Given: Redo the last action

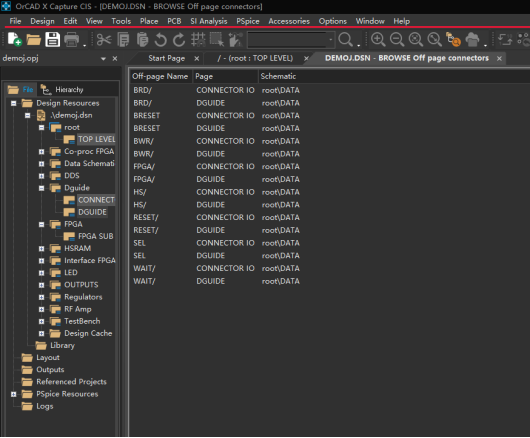Looking at the screenshot, I should [179, 40].
